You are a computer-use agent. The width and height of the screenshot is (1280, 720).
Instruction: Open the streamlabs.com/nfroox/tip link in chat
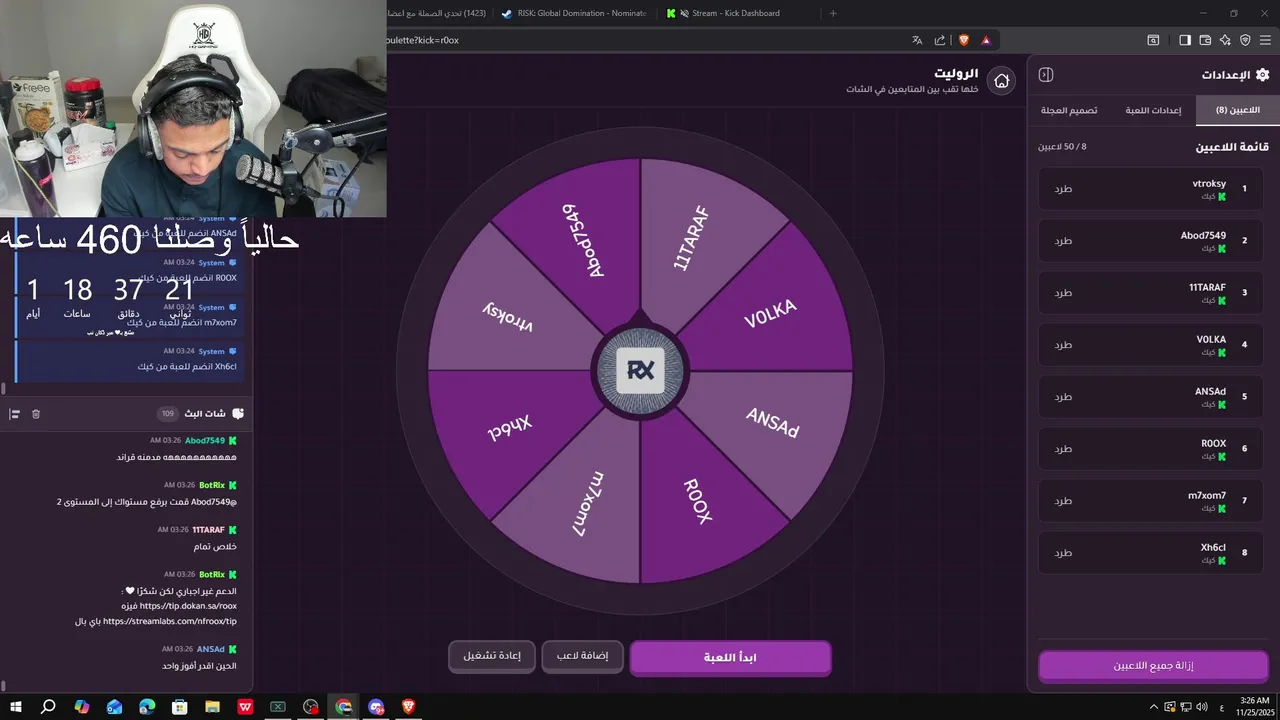pyautogui.click(x=170, y=621)
